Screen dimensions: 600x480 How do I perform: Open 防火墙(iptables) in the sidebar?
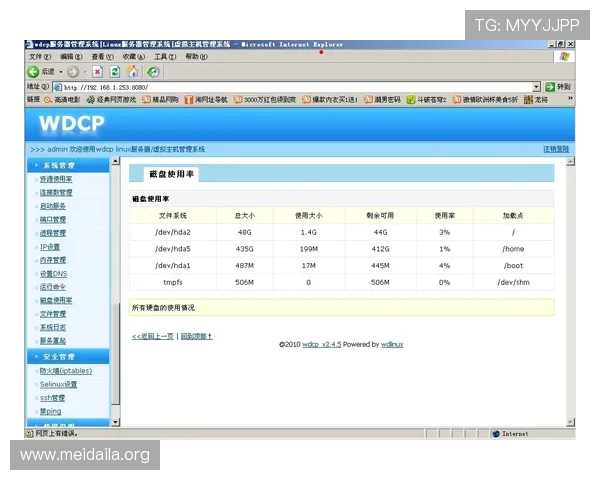(66, 371)
